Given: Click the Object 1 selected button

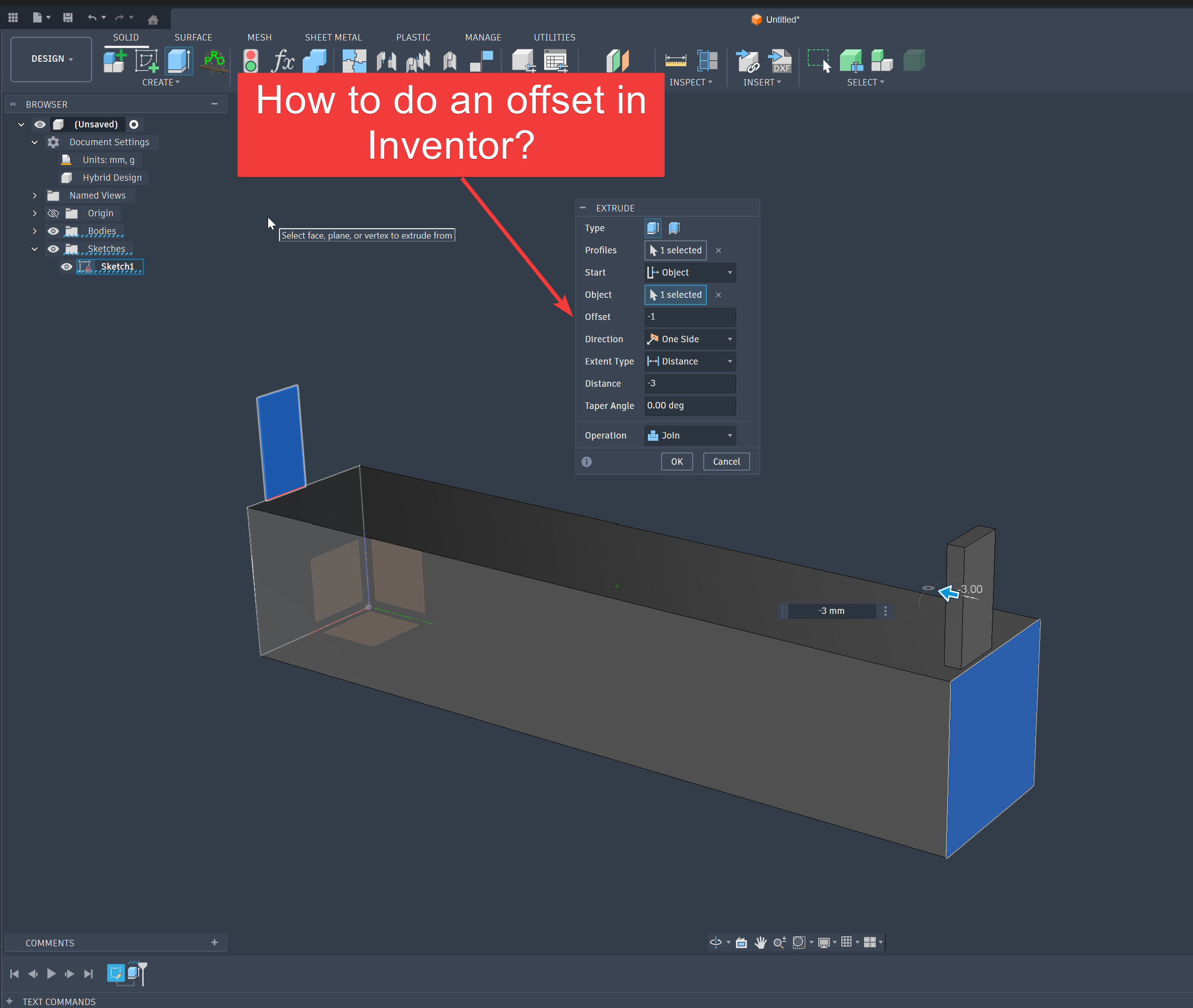Looking at the screenshot, I should [676, 295].
